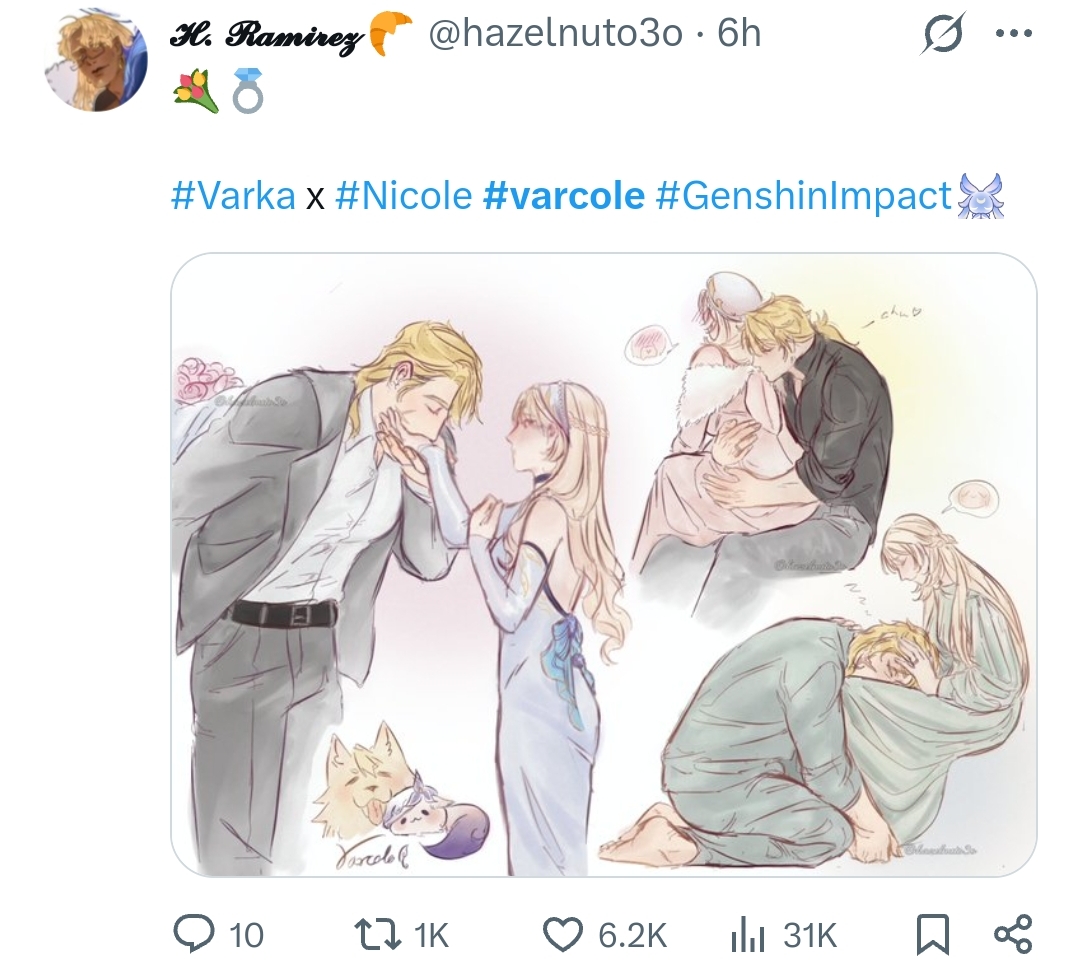Visit the @hazelnuto3o handle

click(x=555, y=33)
